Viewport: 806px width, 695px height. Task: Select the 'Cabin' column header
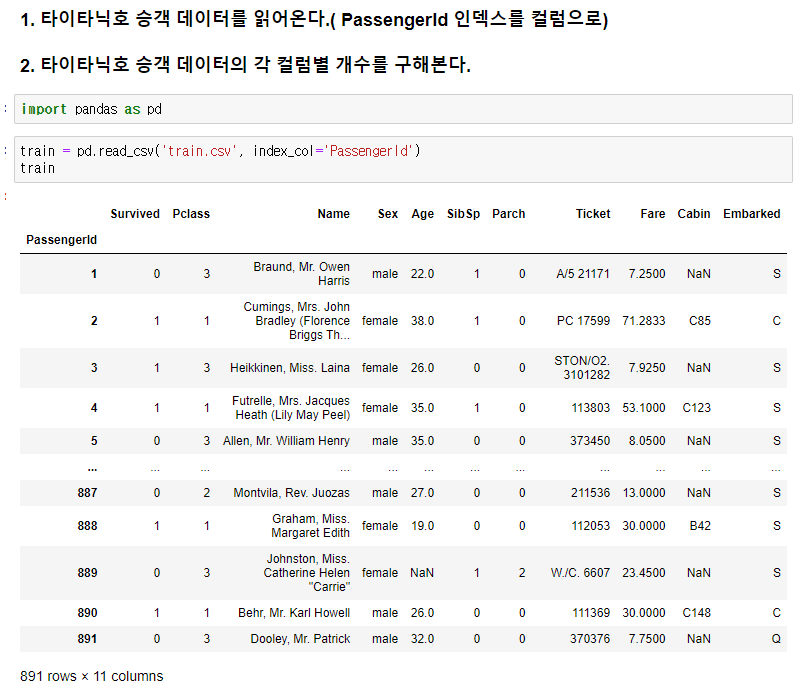(694, 214)
